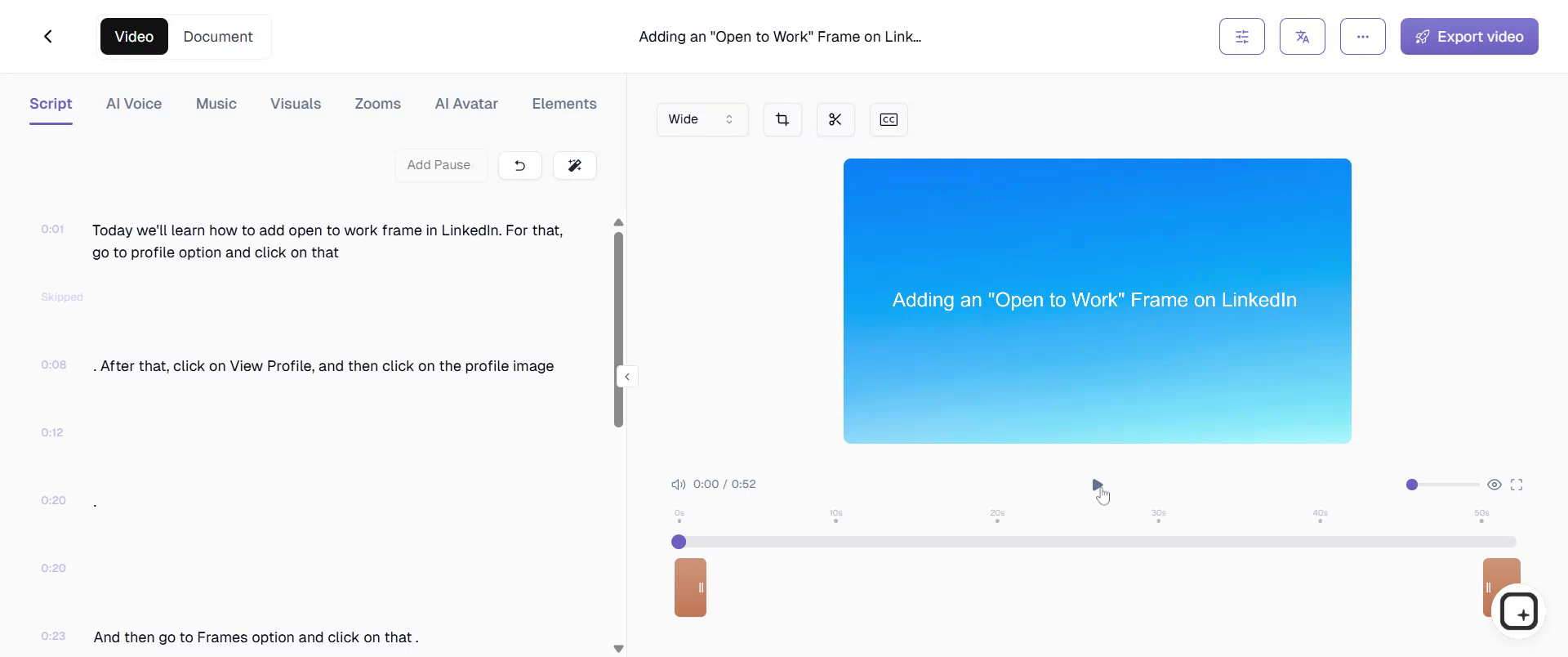Click the 0:12 timestamp
The image size is (1568, 657).
52,432
